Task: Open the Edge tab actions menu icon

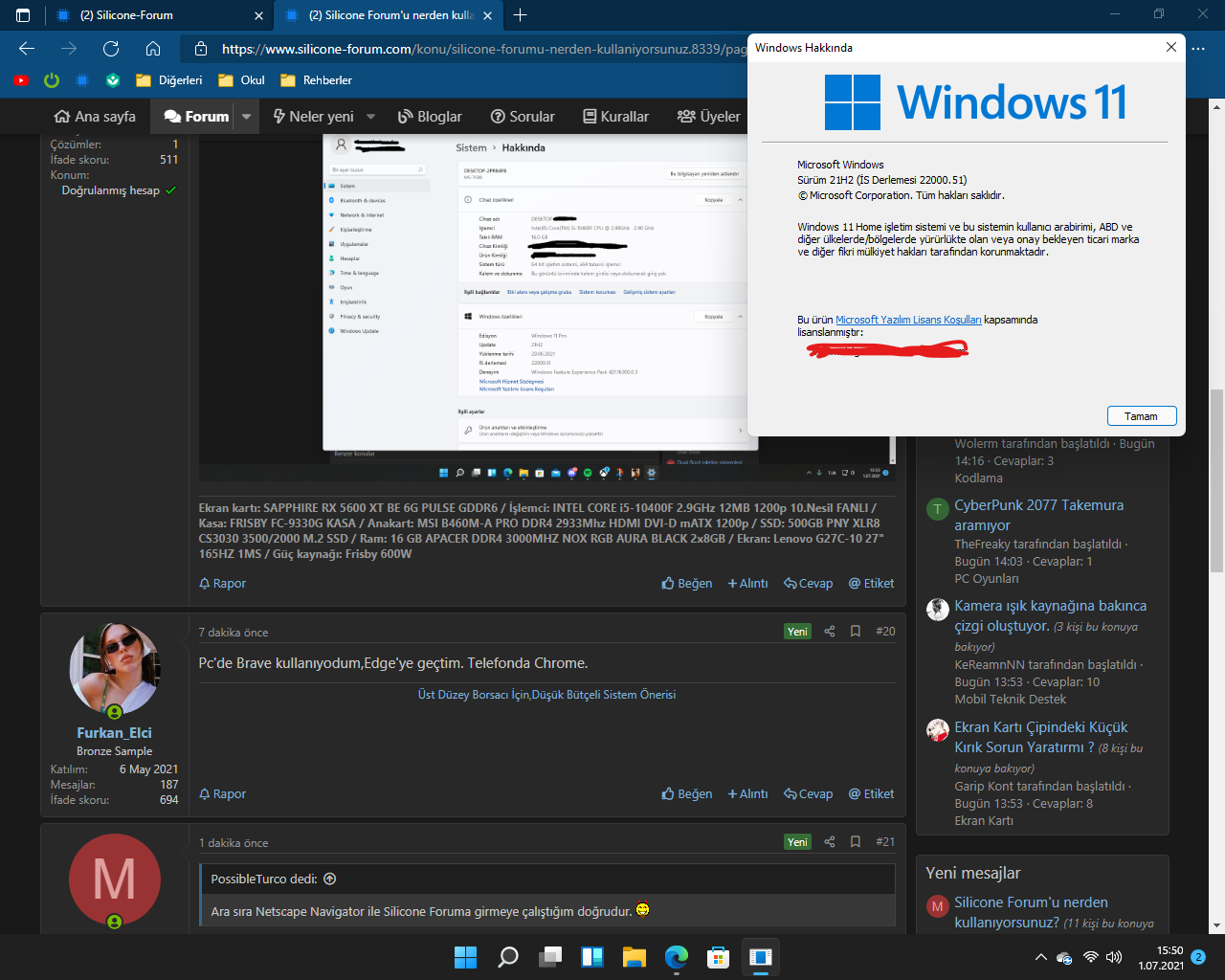Action: pos(23,15)
